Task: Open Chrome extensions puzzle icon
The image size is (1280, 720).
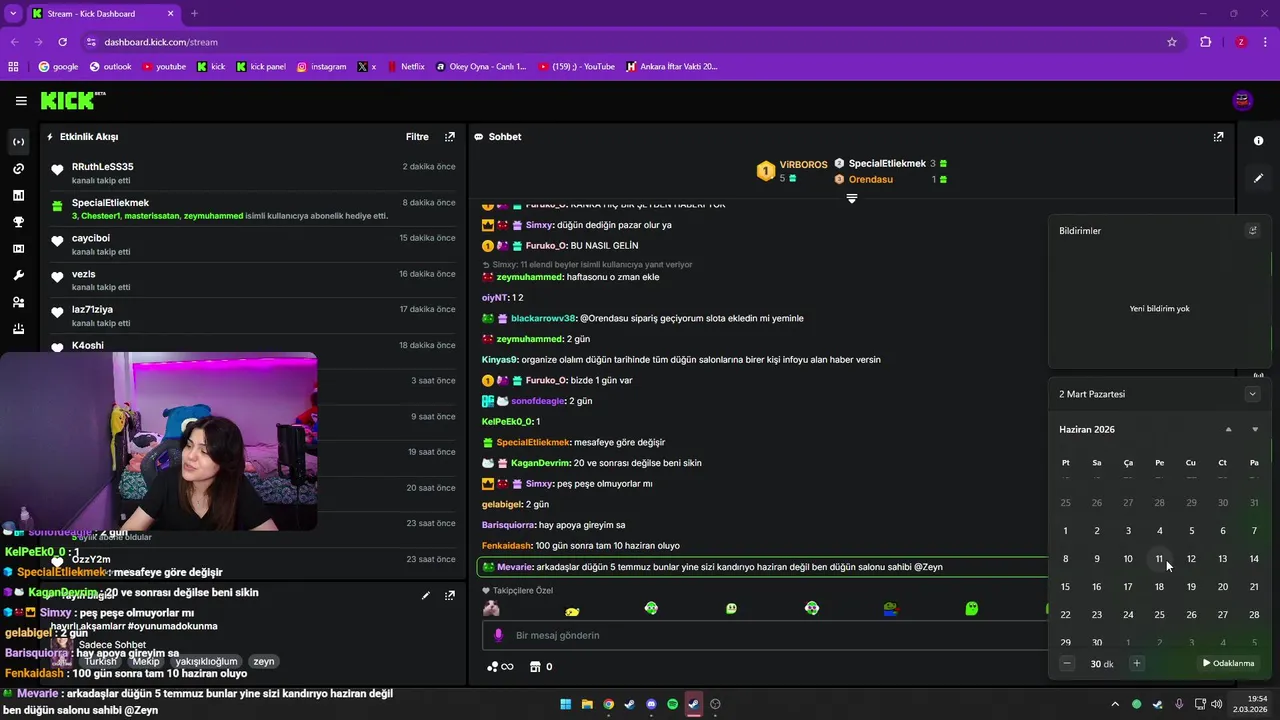Action: [1205, 42]
